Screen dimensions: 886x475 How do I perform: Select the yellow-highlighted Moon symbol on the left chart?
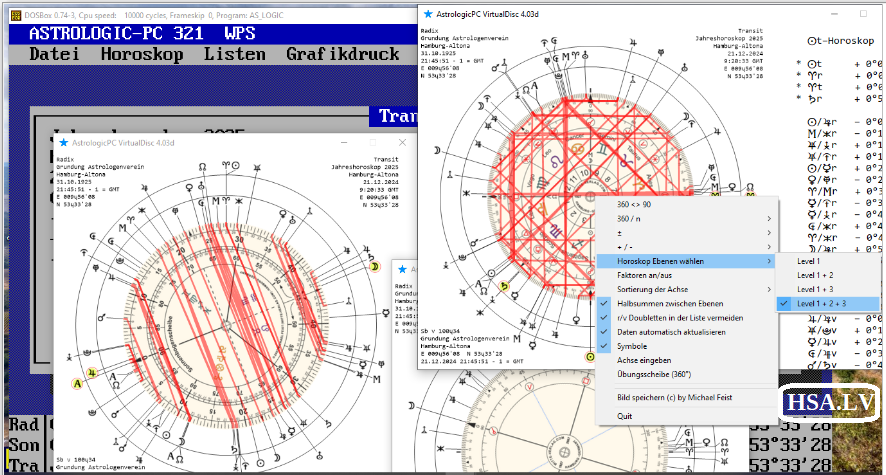(376, 268)
